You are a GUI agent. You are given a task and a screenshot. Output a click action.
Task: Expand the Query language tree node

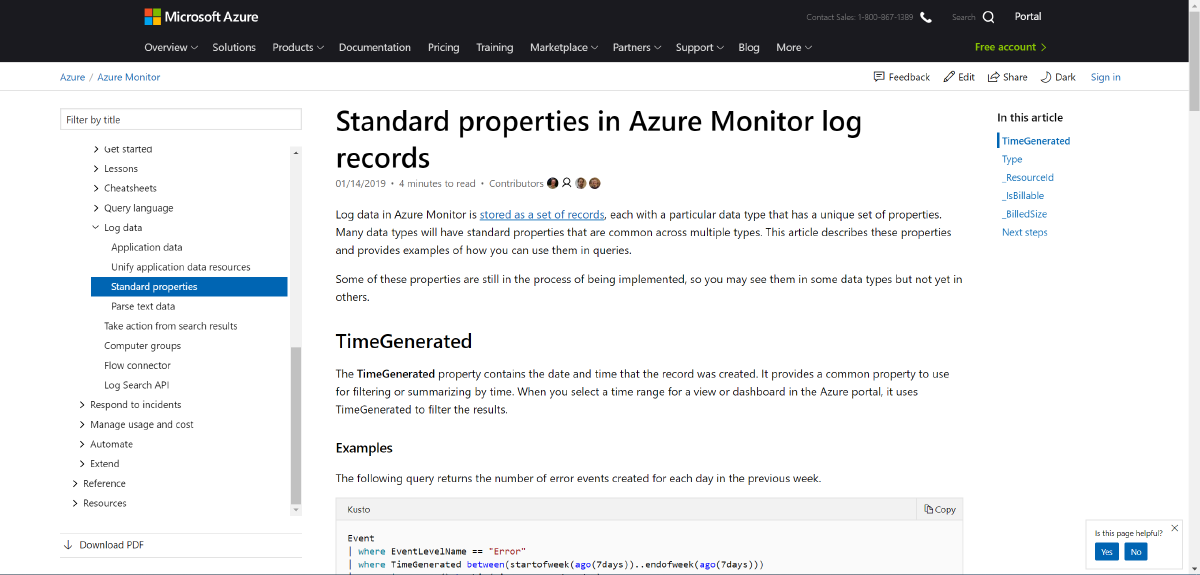pos(96,208)
